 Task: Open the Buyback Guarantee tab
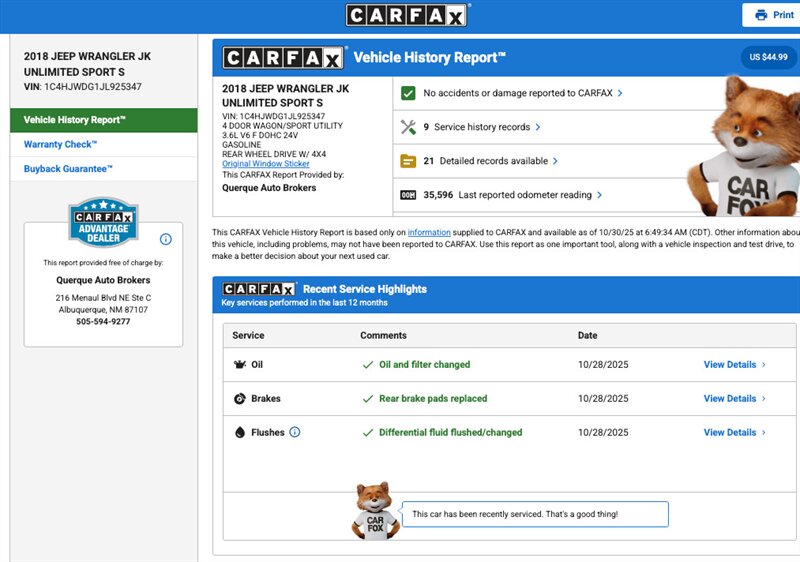(68, 169)
